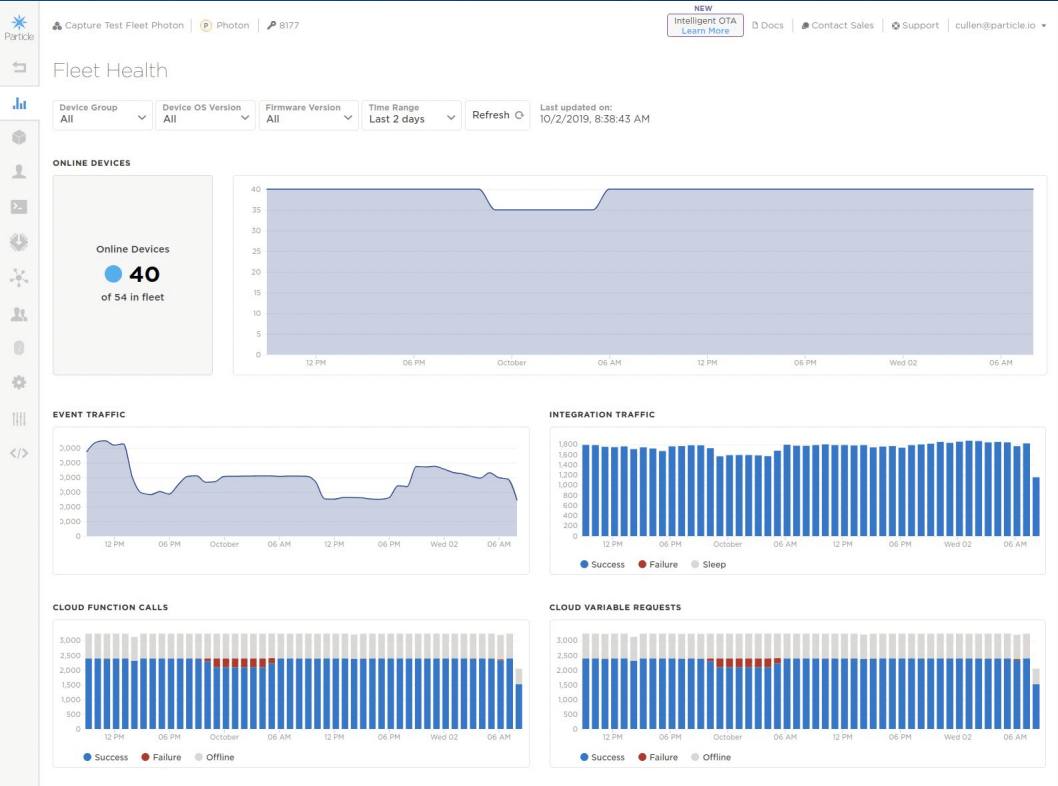Open the Events terminal icon in sidebar
This screenshot has height=786, width=1058.
[x=18, y=206]
